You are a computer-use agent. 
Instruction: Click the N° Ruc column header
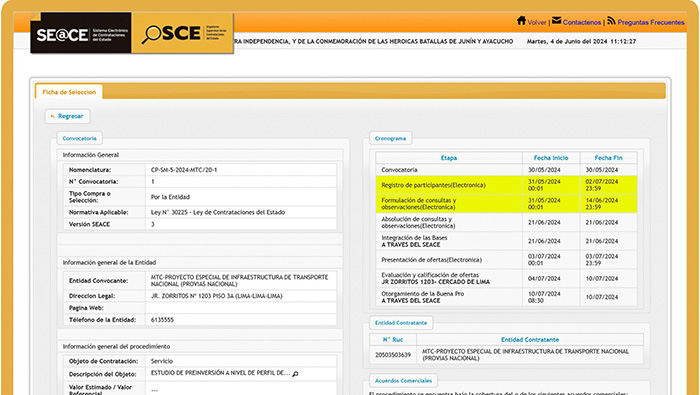tap(393, 340)
